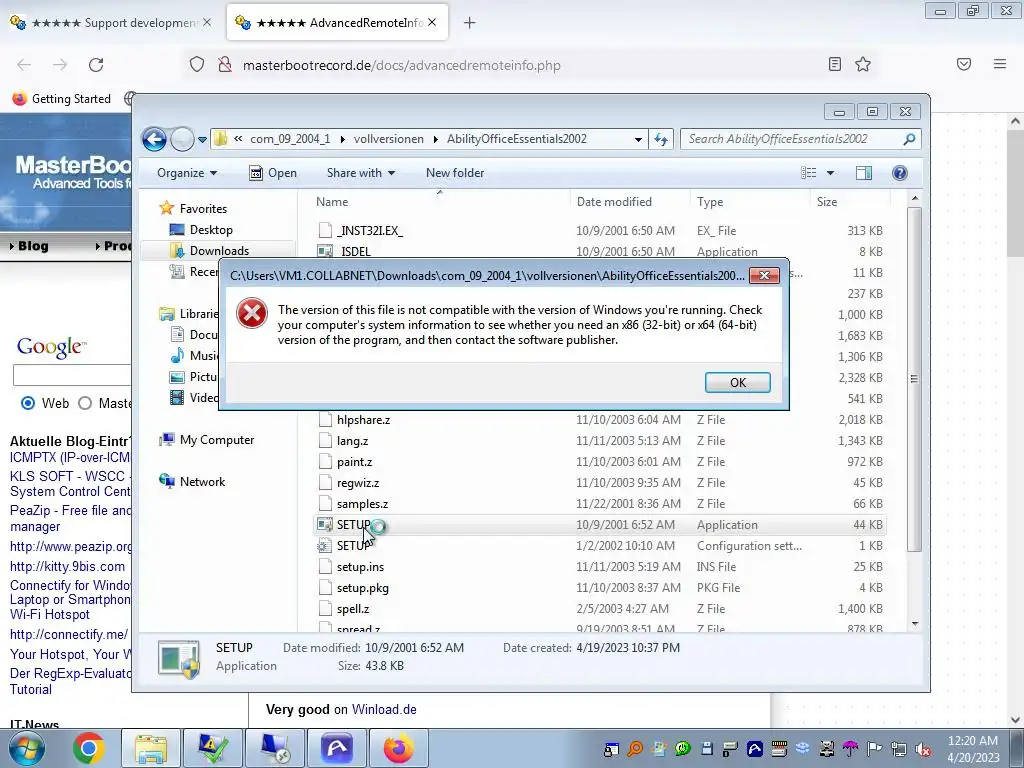Click New folder in Explorer toolbar
1024x768 pixels.
click(x=455, y=173)
